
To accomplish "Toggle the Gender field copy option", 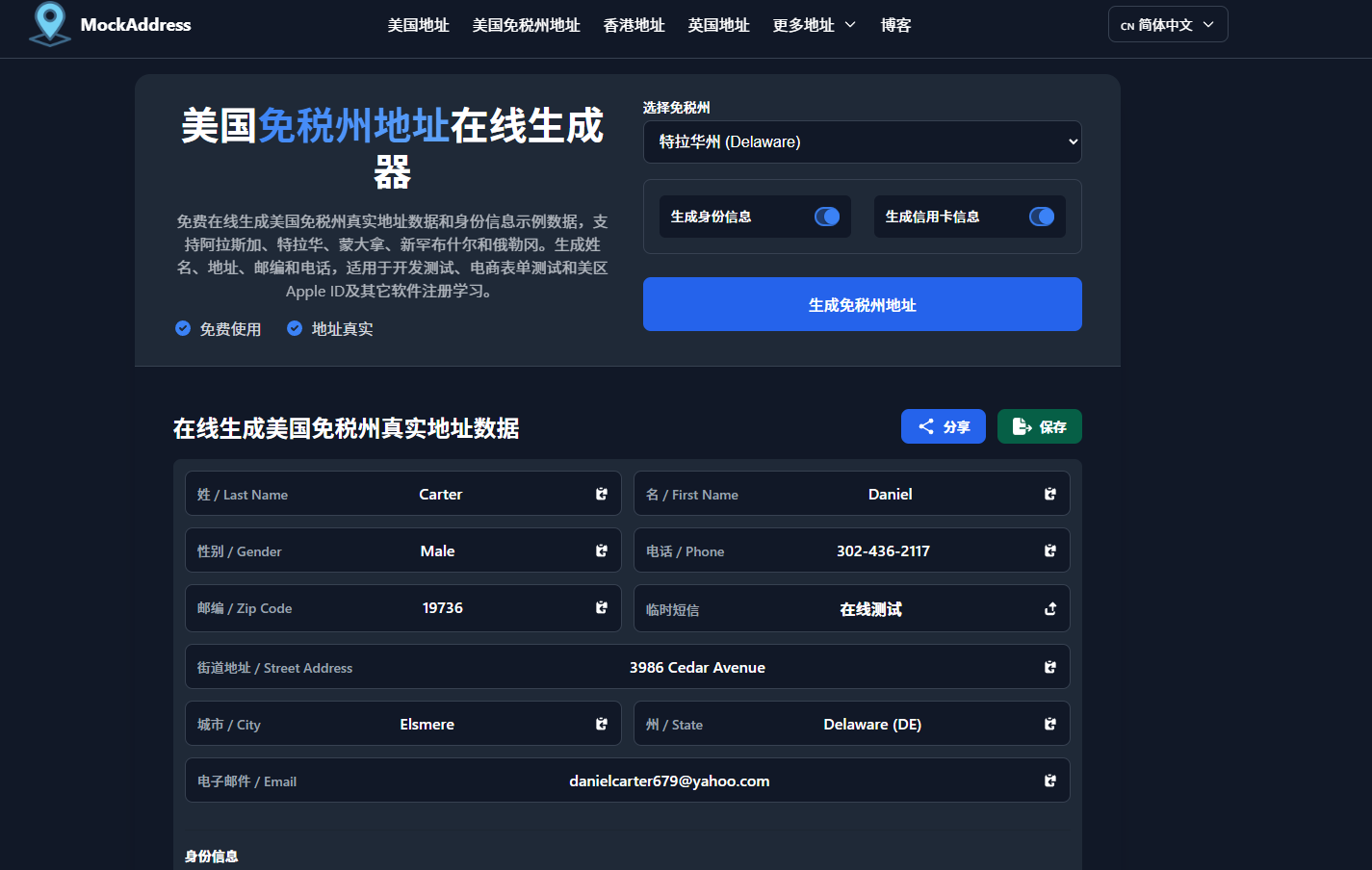I will [x=601, y=550].
